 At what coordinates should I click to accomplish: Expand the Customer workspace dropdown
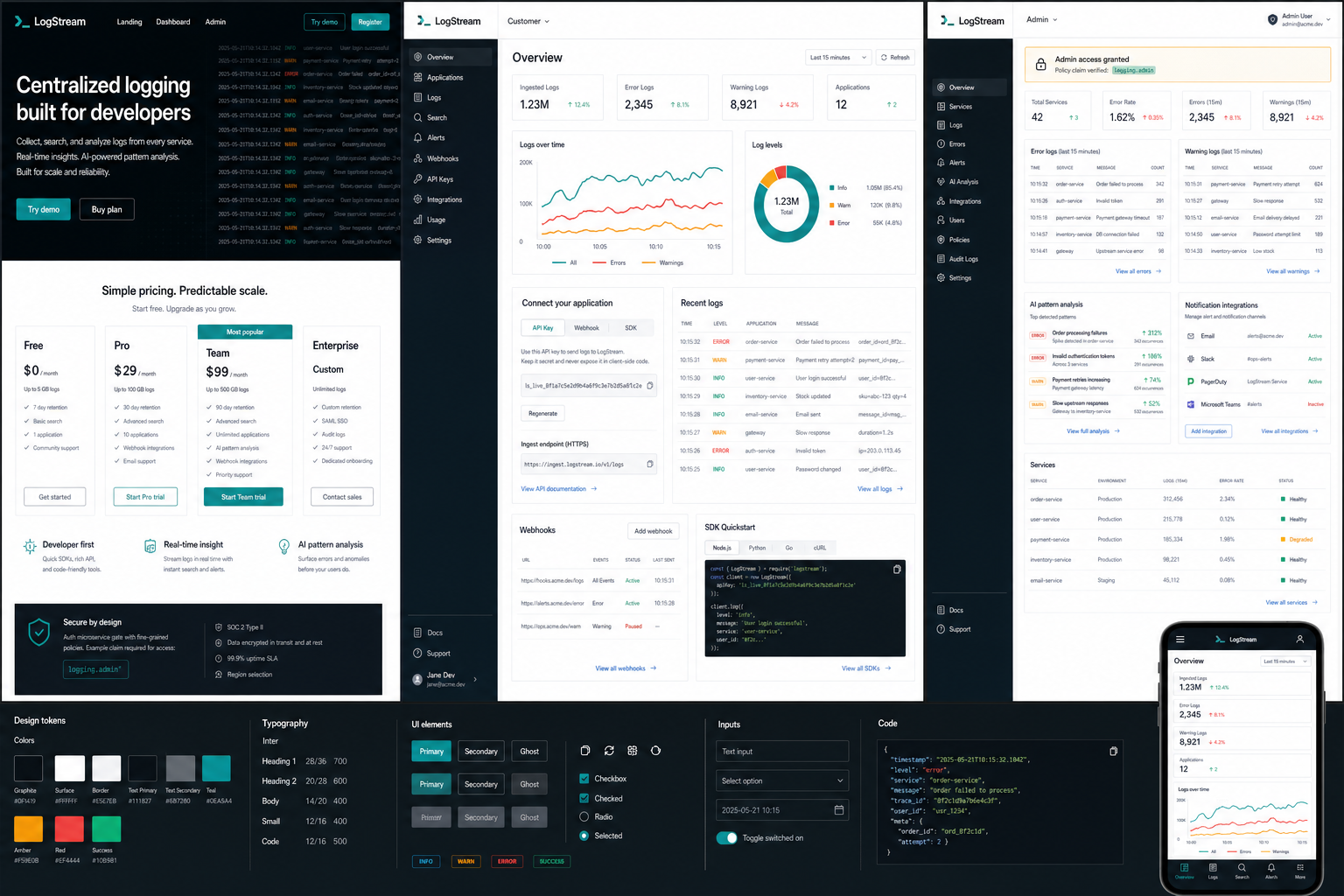tap(528, 21)
